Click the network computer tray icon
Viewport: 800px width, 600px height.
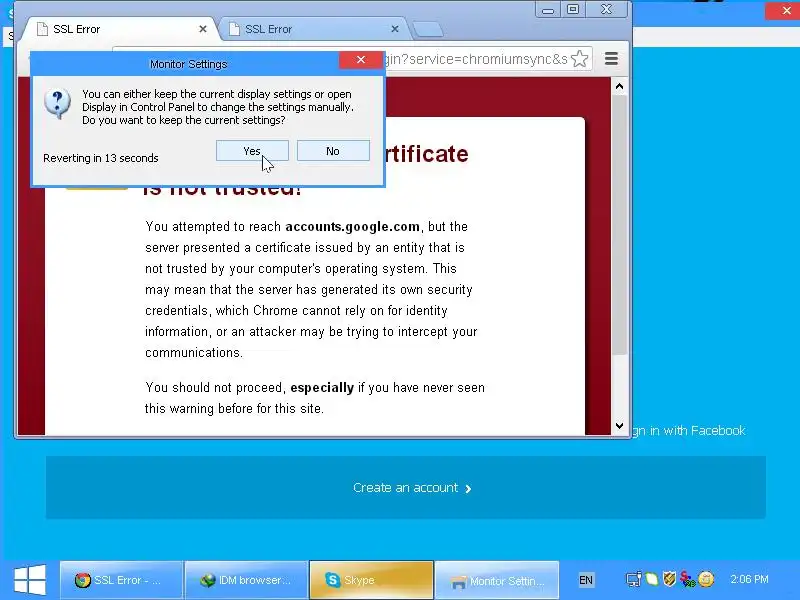tap(634, 579)
